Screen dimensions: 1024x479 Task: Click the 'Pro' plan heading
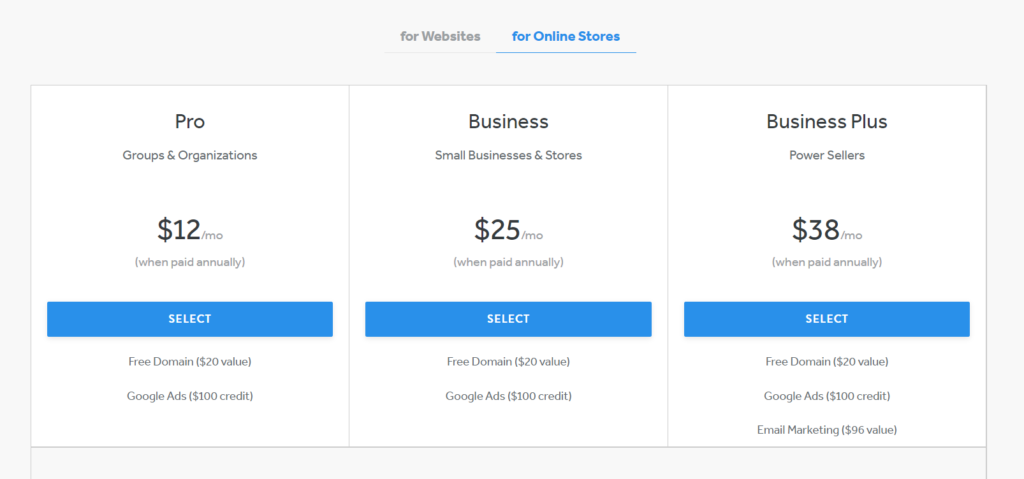pyautogui.click(x=190, y=122)
